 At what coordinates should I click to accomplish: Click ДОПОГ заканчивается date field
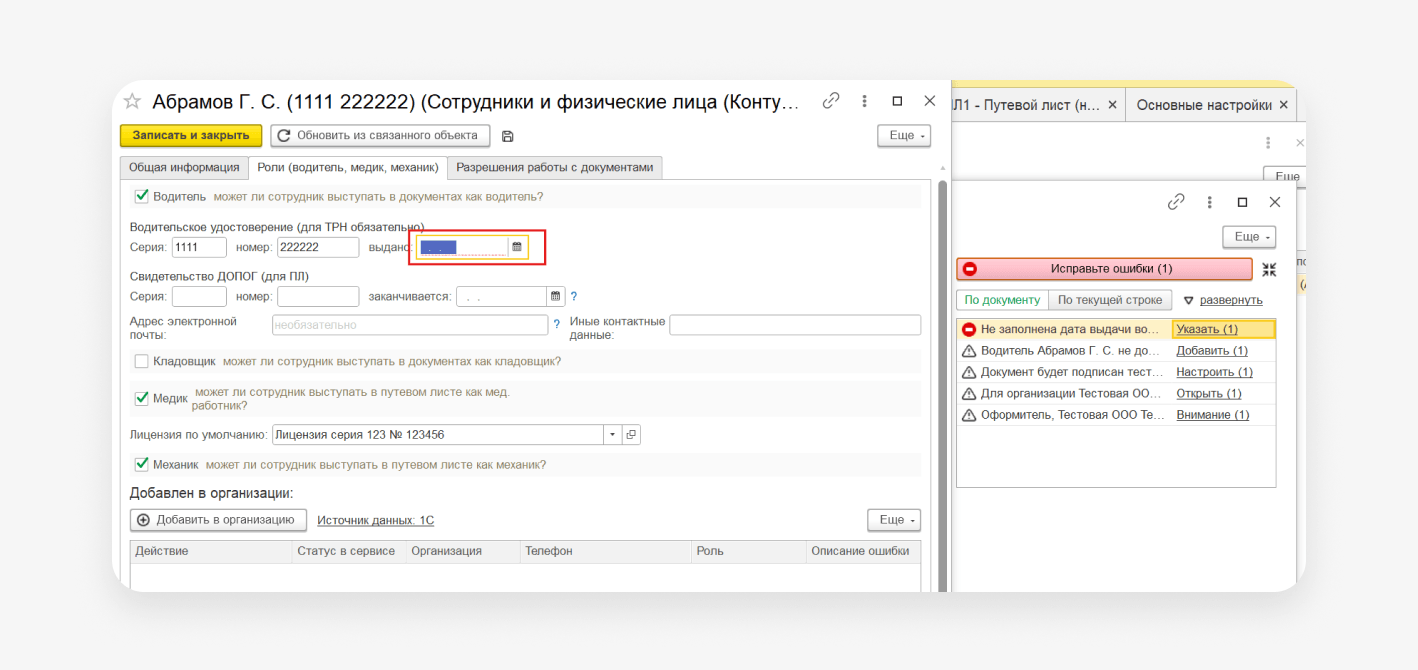coord(501,297)
